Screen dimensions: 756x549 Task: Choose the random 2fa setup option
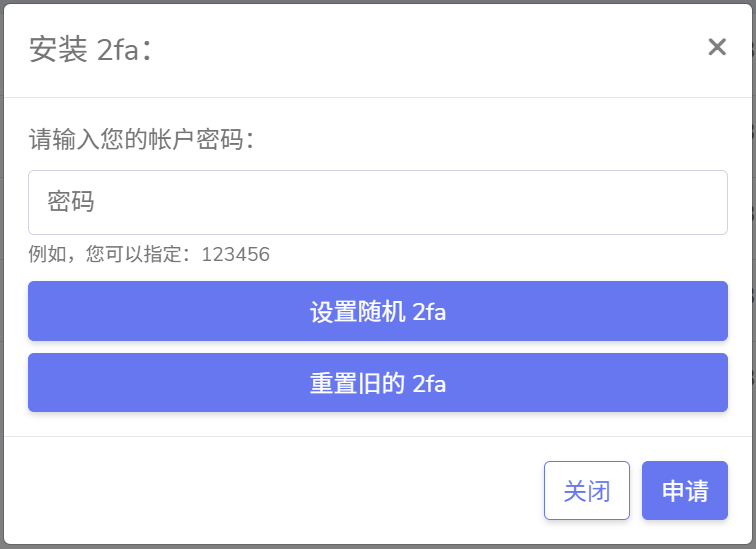[x=377, y=311]
